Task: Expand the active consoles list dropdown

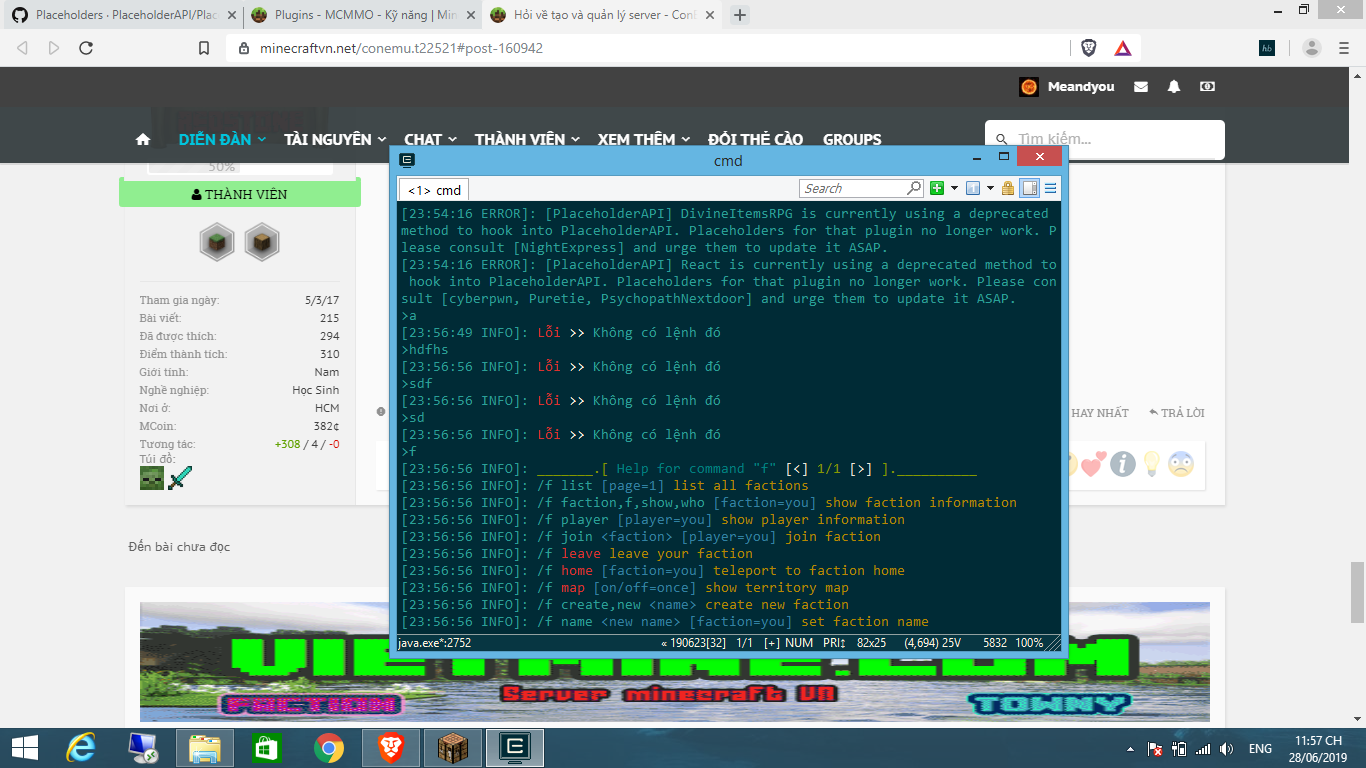Action: tap(990, 188)
